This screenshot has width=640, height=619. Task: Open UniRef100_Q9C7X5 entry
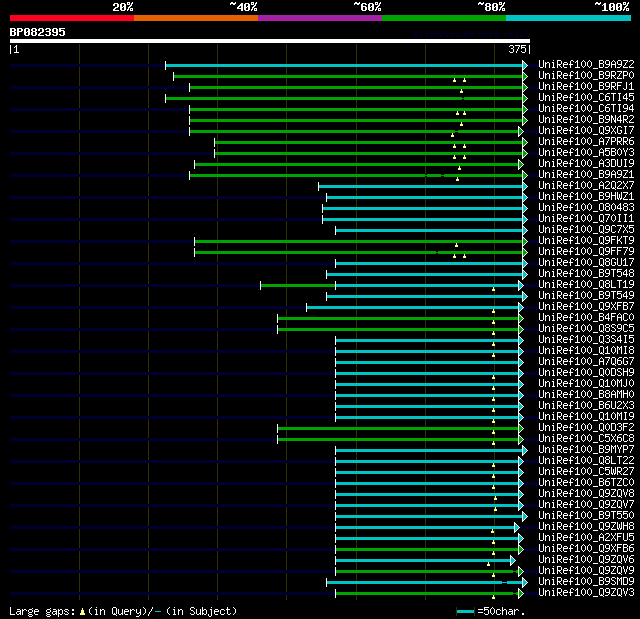[x=586, y=230]
